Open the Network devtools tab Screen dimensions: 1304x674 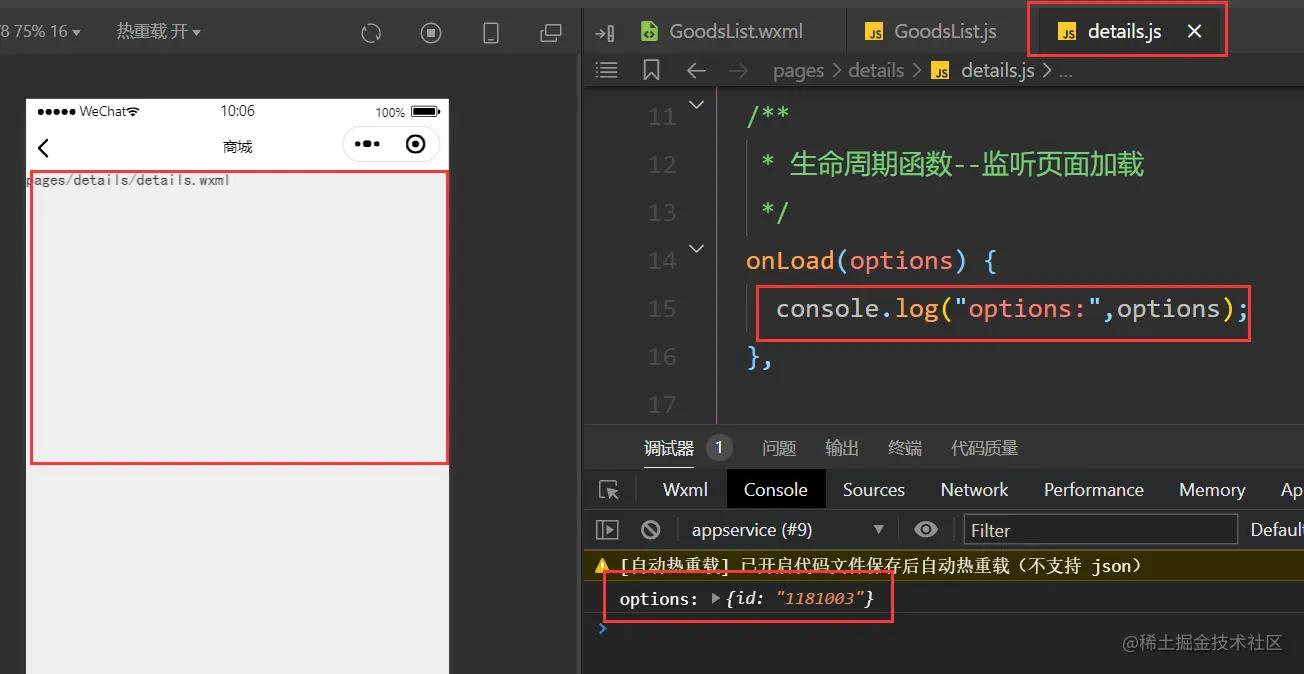(974, 490)
